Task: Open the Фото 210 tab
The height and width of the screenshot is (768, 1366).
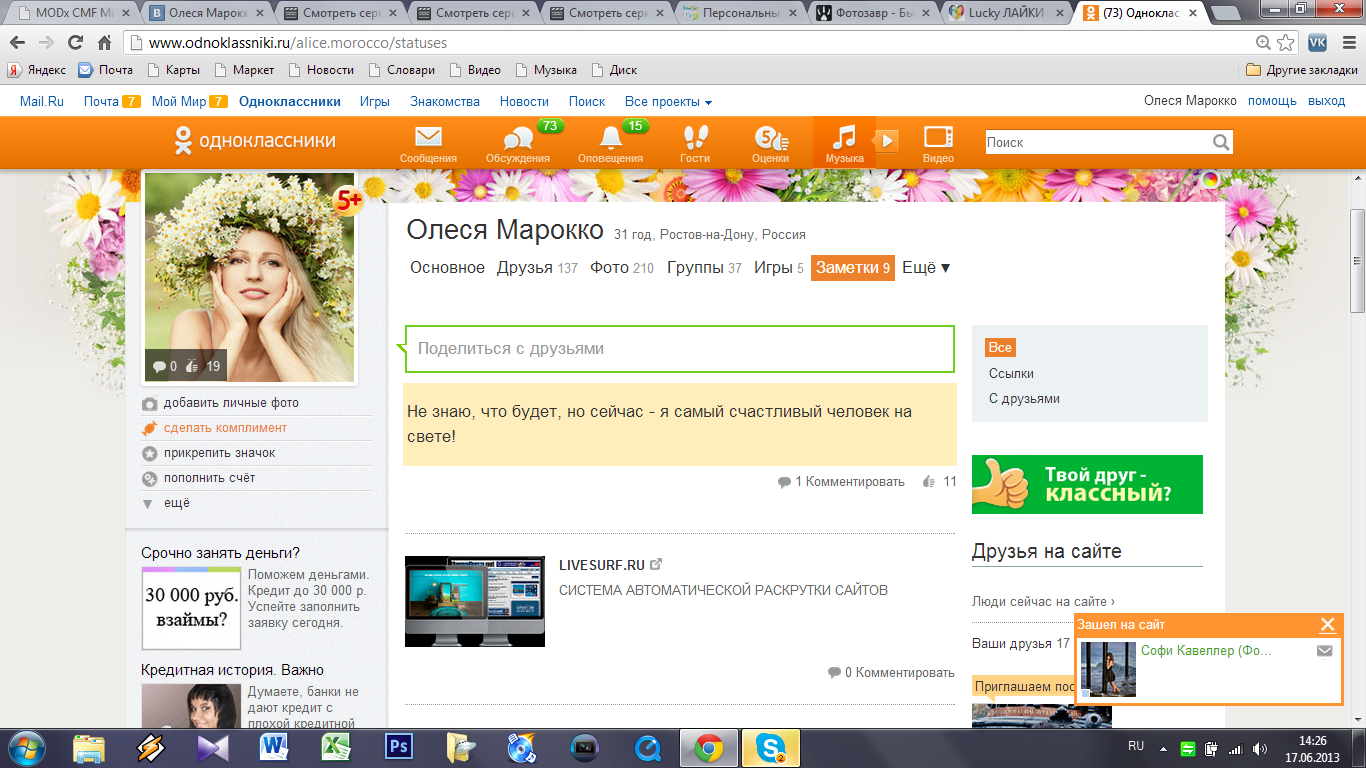Action: click(x=621, y=268)
